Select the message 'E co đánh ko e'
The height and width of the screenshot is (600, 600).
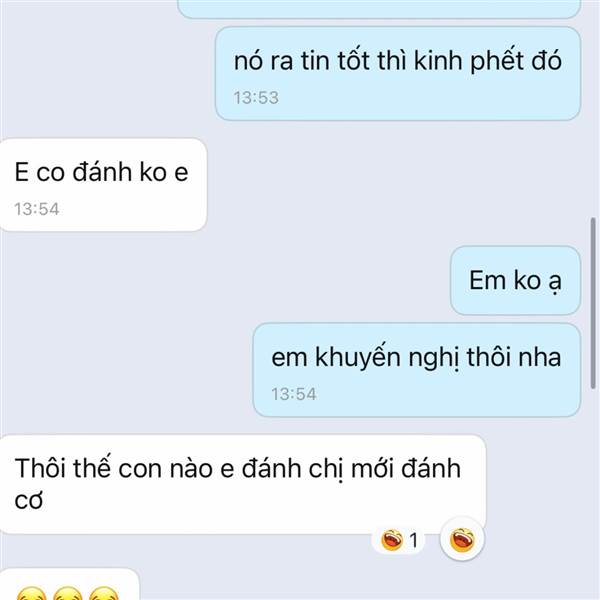[102, 185]
